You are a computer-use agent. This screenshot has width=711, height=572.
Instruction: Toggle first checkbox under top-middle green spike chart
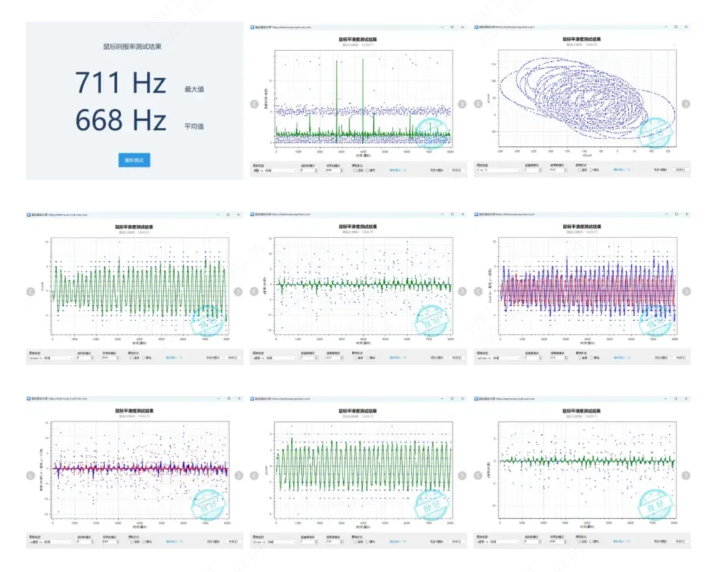tap(354, 171)
